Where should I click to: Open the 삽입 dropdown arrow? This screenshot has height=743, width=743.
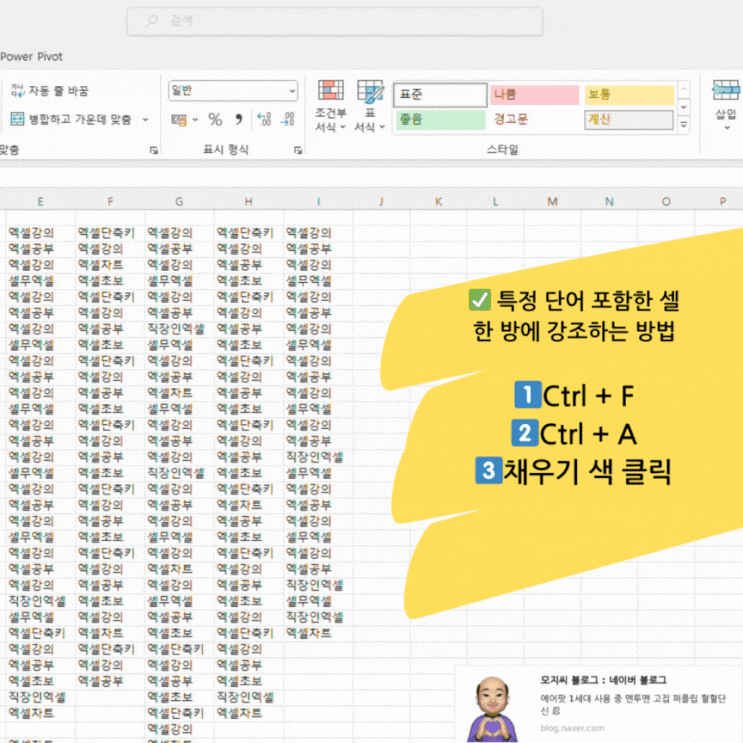click(x=726, y=128)
